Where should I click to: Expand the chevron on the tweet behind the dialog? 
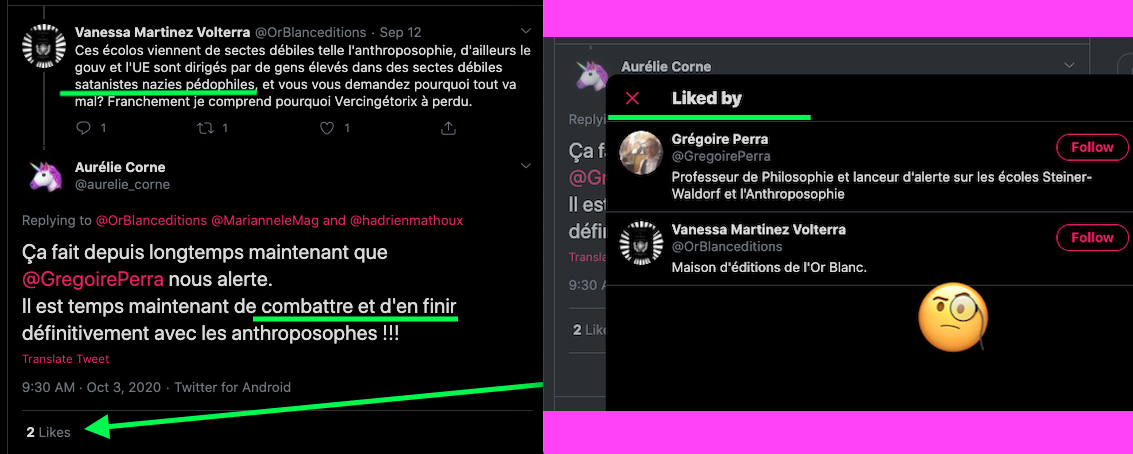(x=1069, y=65)
